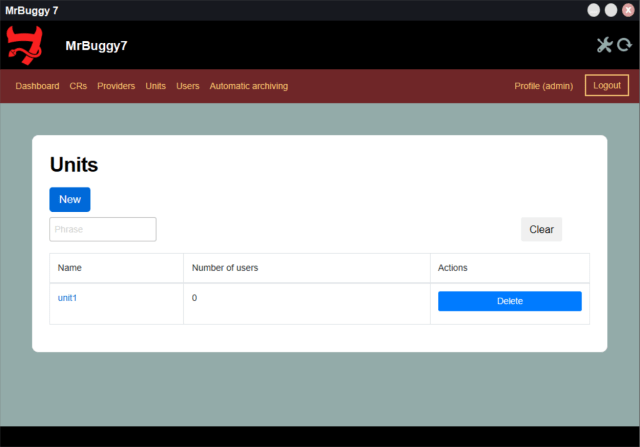Click the Name column header
Screen dimensions: 640x447
[x=70, y=268]
